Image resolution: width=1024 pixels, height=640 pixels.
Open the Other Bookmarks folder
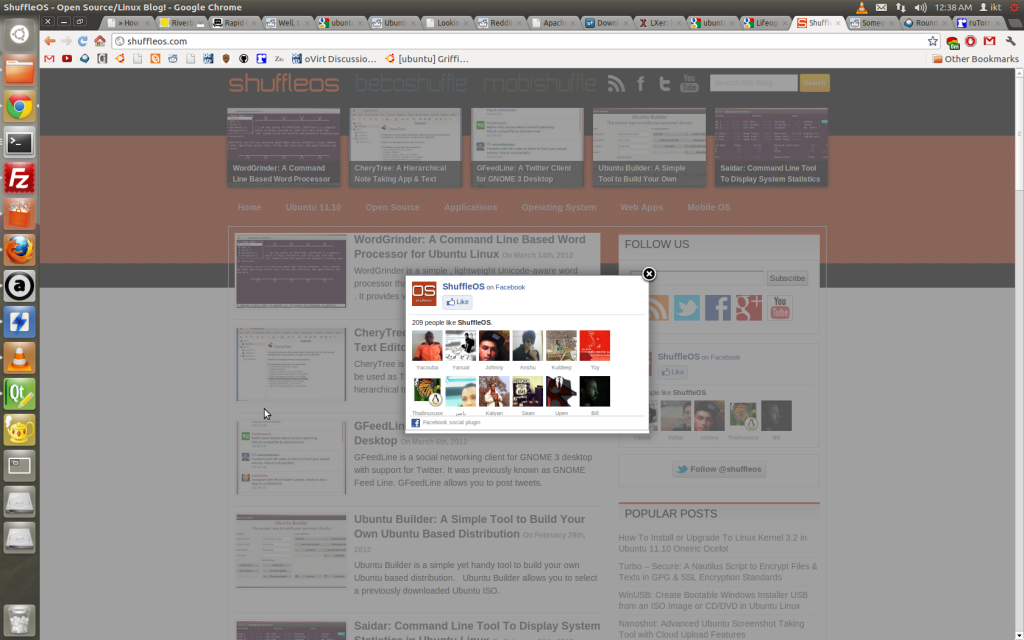(x=975, y=59)
